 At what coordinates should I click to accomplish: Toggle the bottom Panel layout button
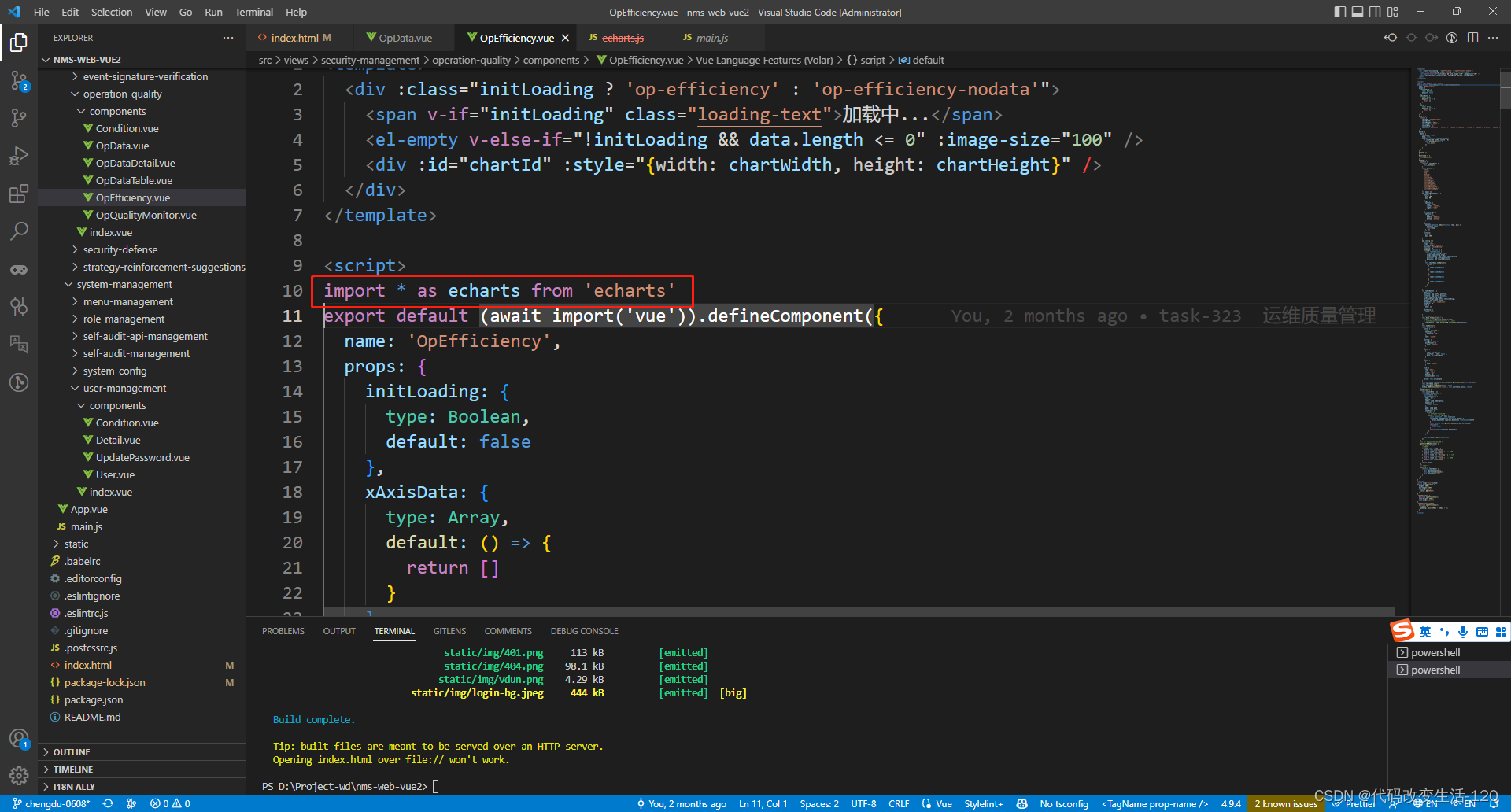(1358, 12)
